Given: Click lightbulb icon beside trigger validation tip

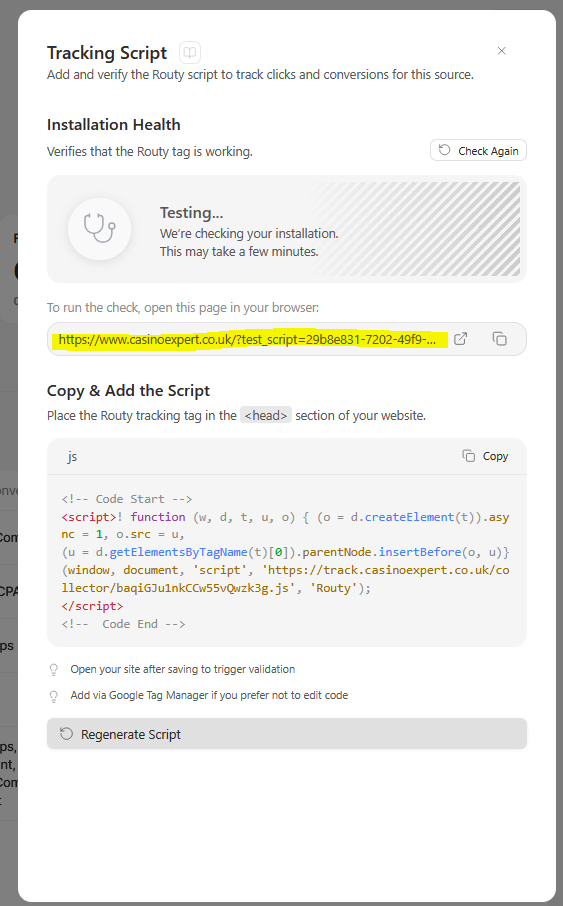Looking at the screenshot, I should (54, 670).
